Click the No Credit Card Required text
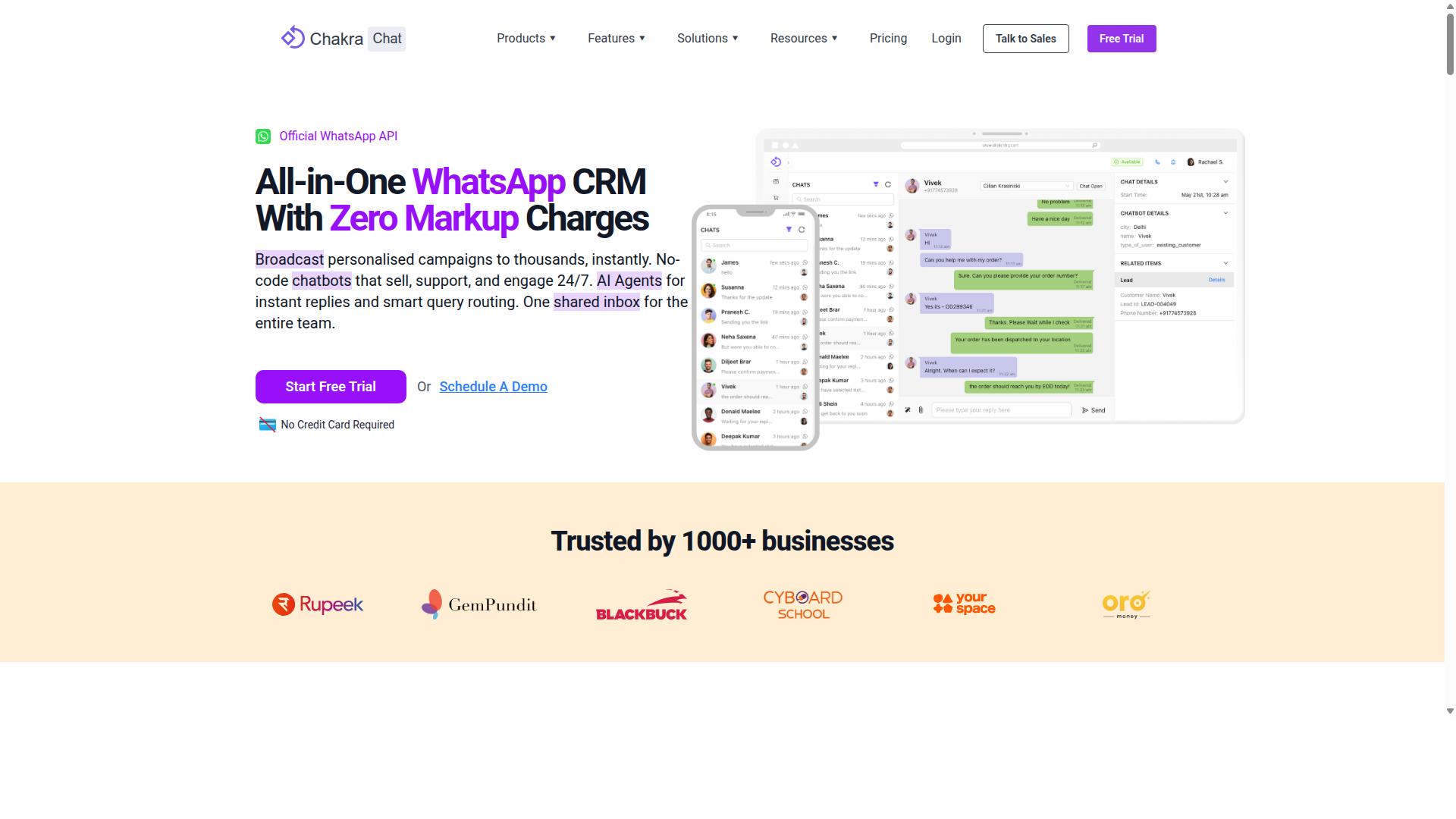Screen dimensions: 1456x819 (x=337, y=425)
